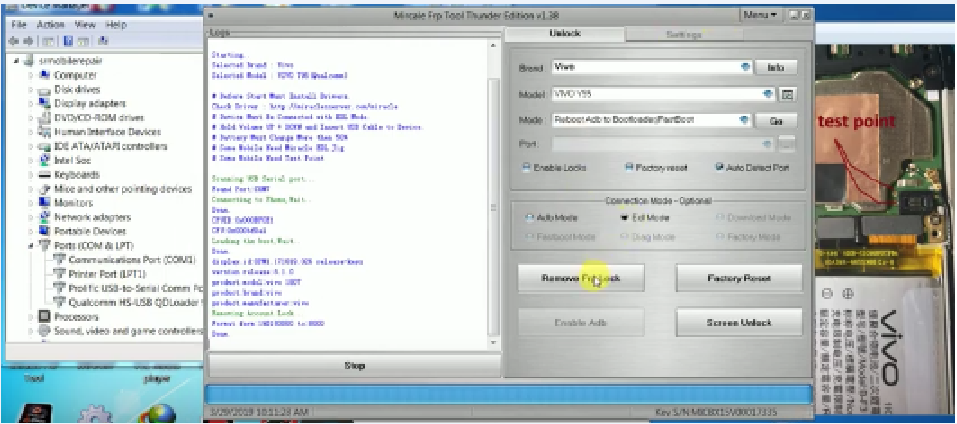Select Printer Port (LPT1) entry
The width and height of the screenshot is (957, 424).
107,274
